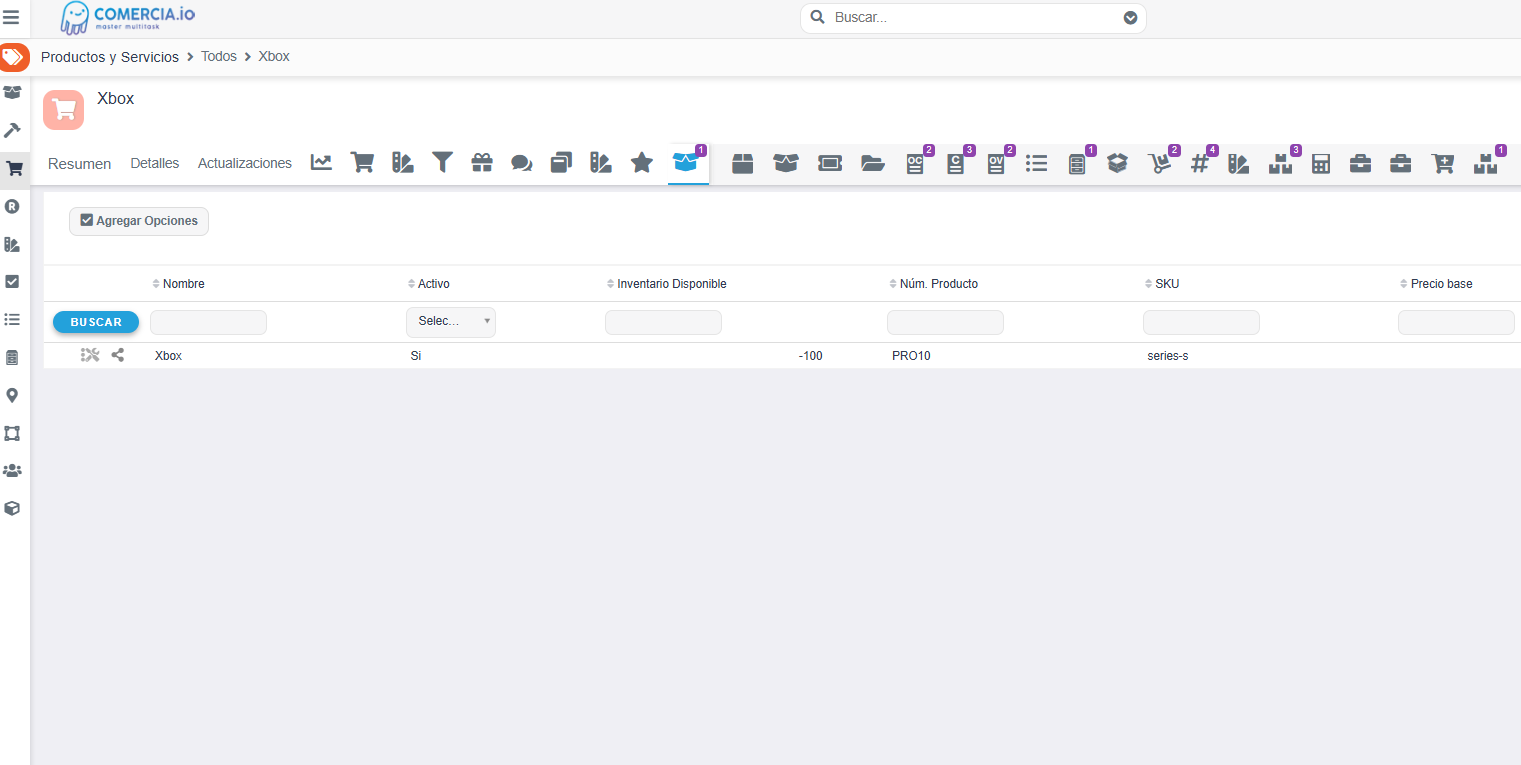Switch to the Detalles tab
The width and height of the screenshot is (1521, 765).
pyautogui.click(x=155, y=163)
